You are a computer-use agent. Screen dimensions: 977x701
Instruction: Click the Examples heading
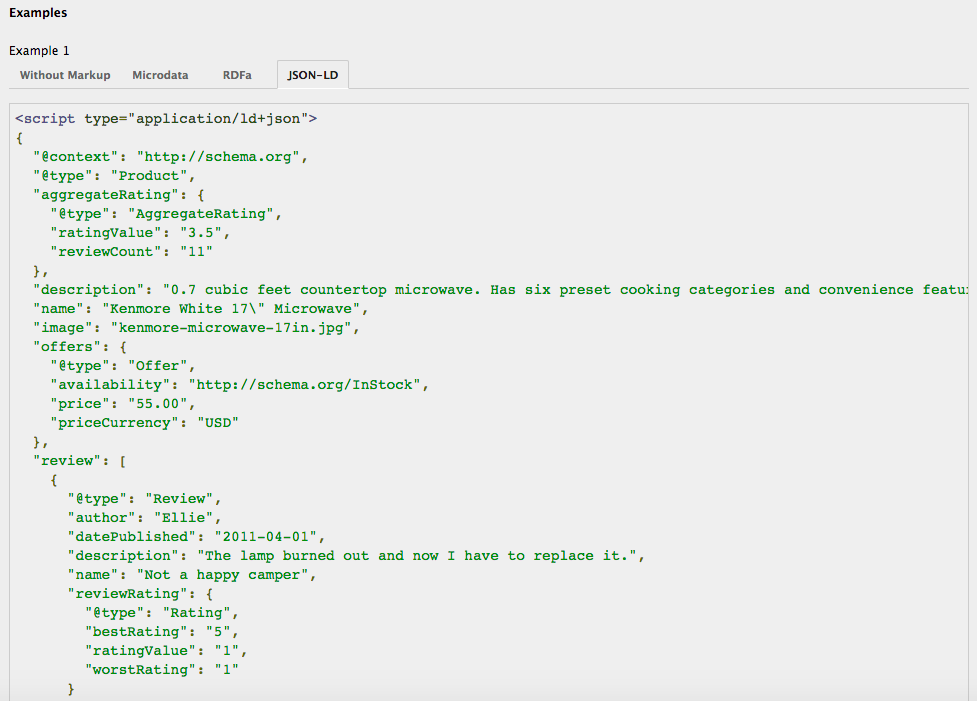39,13
